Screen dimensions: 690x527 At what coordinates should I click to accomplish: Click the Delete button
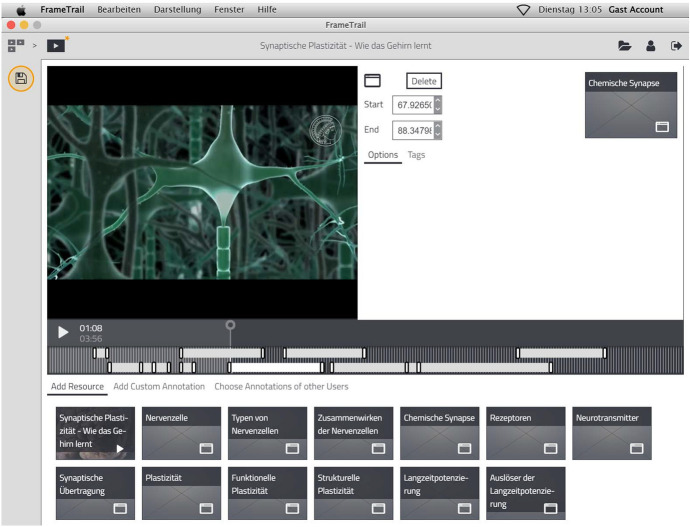(423, 81)
